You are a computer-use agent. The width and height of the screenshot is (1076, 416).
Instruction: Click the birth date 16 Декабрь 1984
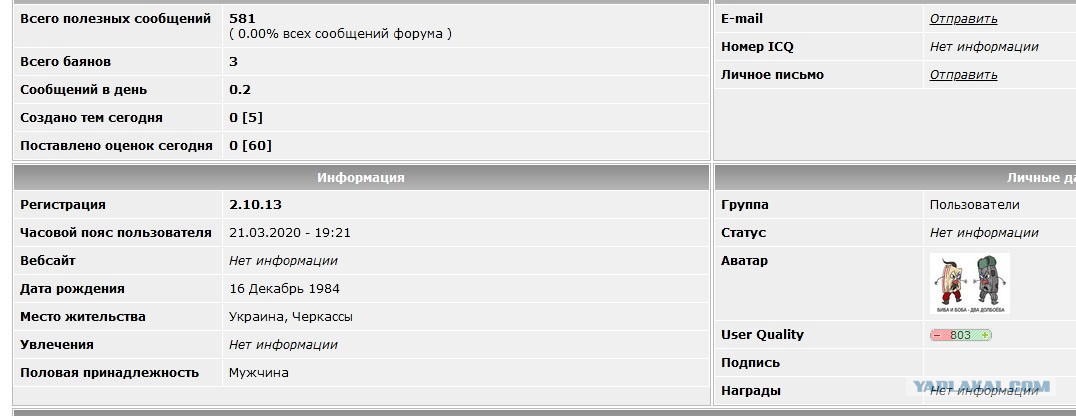[x=285, y=289]
